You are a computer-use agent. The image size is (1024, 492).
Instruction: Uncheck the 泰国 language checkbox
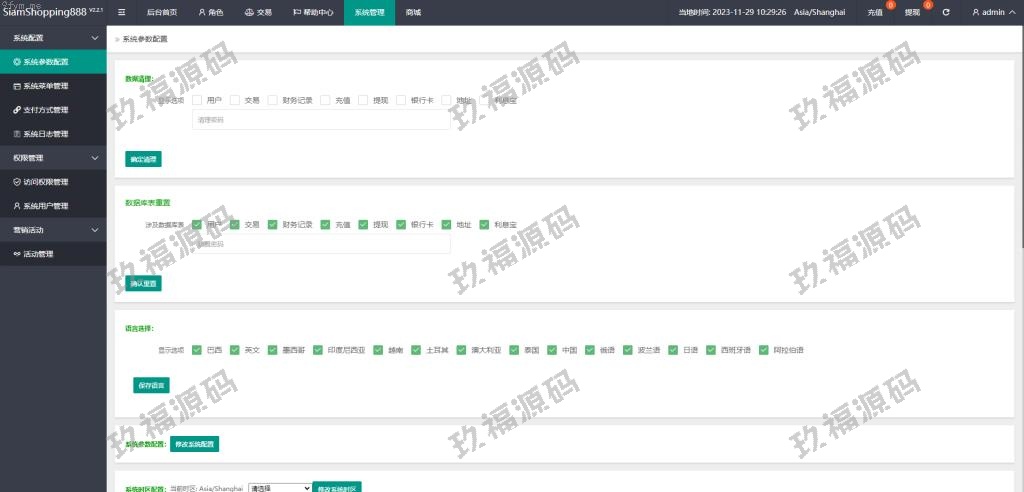click(x=515, y=350)
